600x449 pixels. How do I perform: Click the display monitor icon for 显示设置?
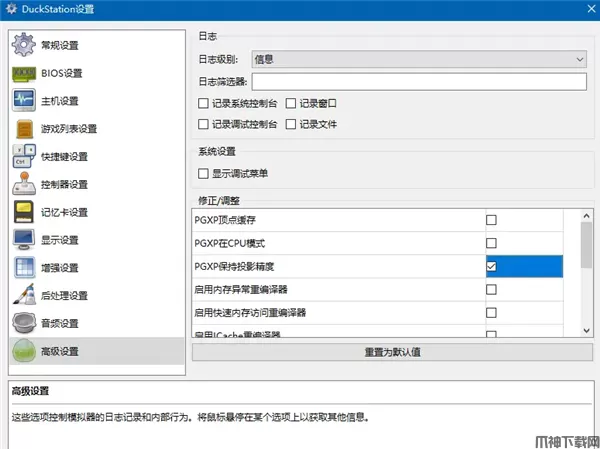pyautogui.click(x=24, y=240)
